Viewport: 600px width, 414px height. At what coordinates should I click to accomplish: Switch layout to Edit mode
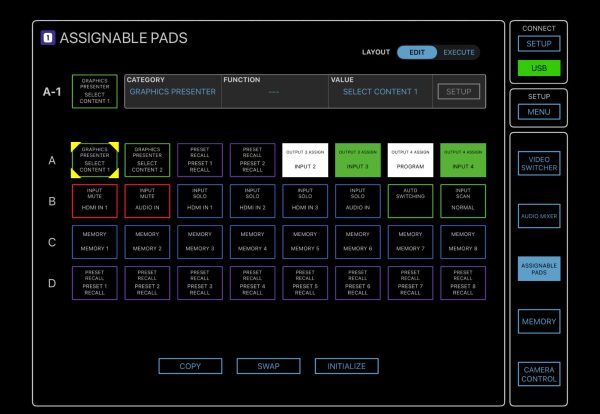[416, 52]
